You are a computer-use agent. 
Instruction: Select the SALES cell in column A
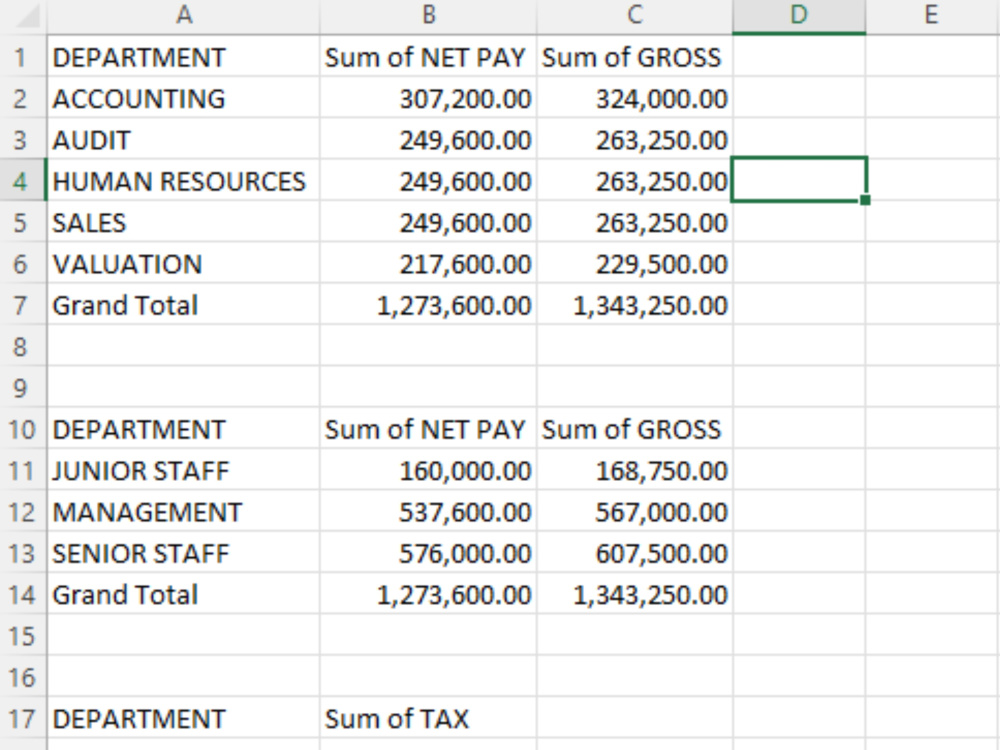[184, 223]
